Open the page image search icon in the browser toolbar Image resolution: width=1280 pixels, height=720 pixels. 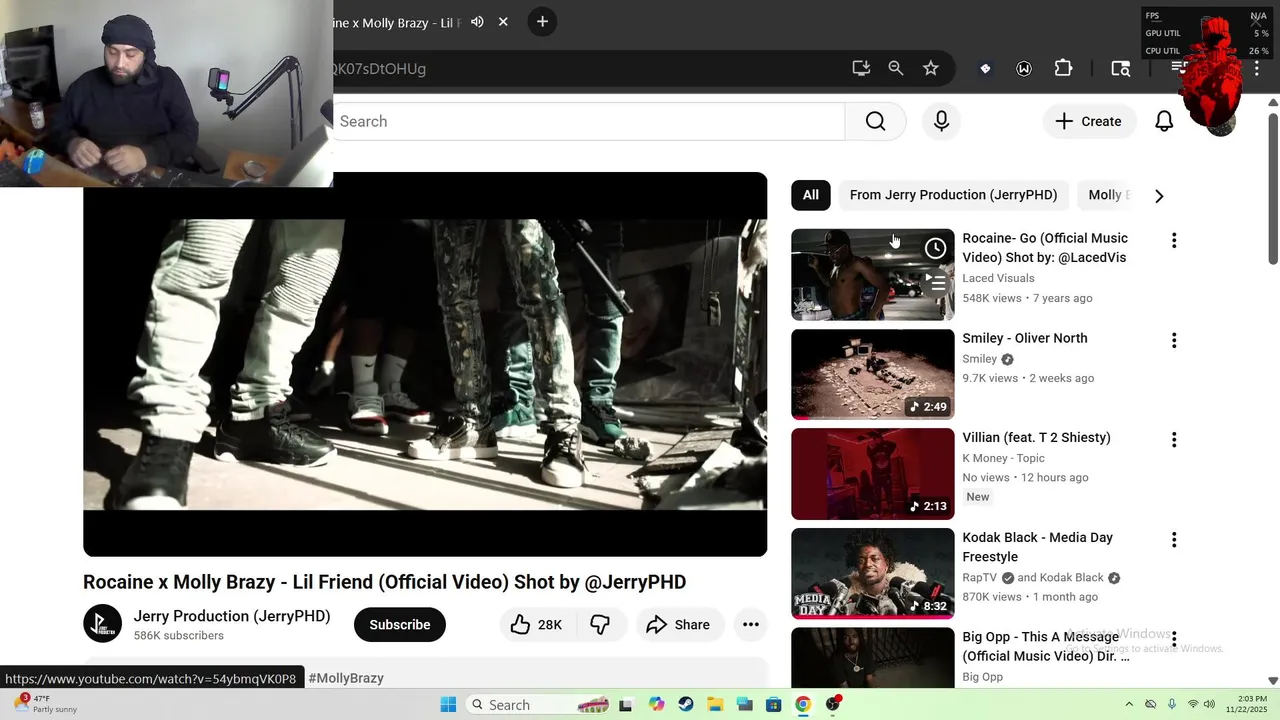click(1121, 68)
